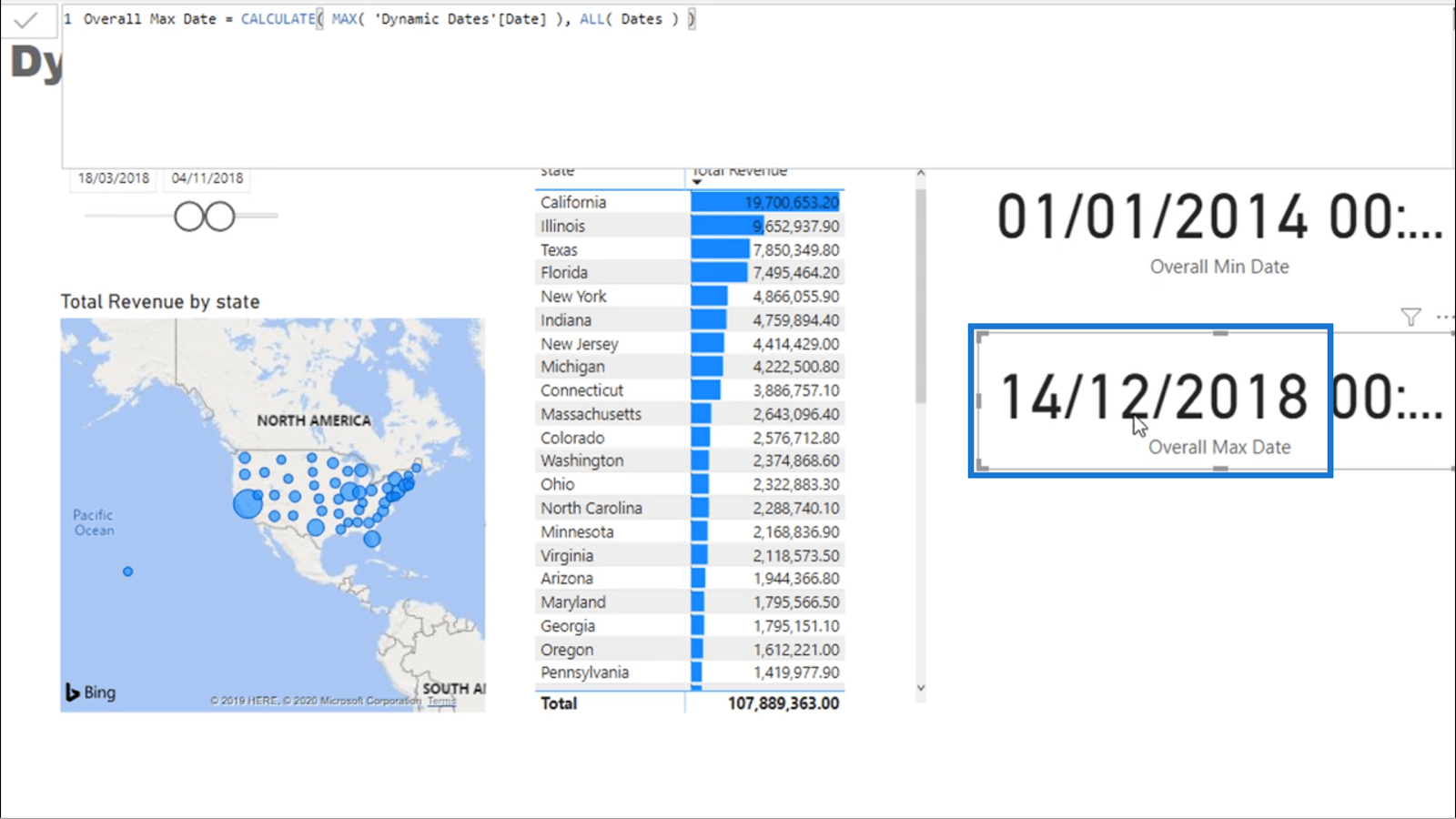Screen dimensions: 1456x819
Task: Click California's revenue value 19,700,653.20
Action: coord(792,202)
